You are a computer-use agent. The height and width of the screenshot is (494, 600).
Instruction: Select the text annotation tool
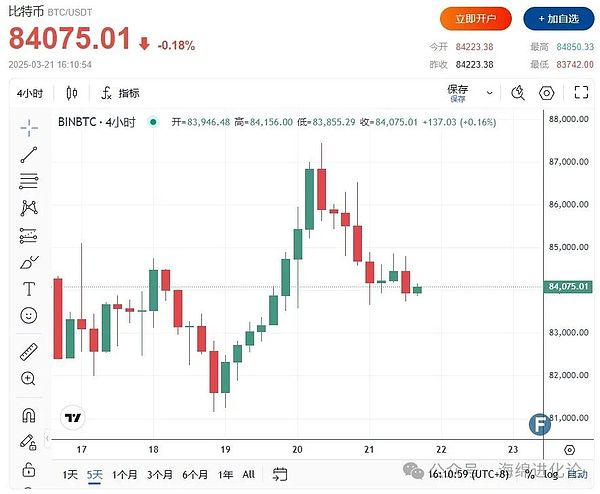pyautogui.click(x=29, y=289)
